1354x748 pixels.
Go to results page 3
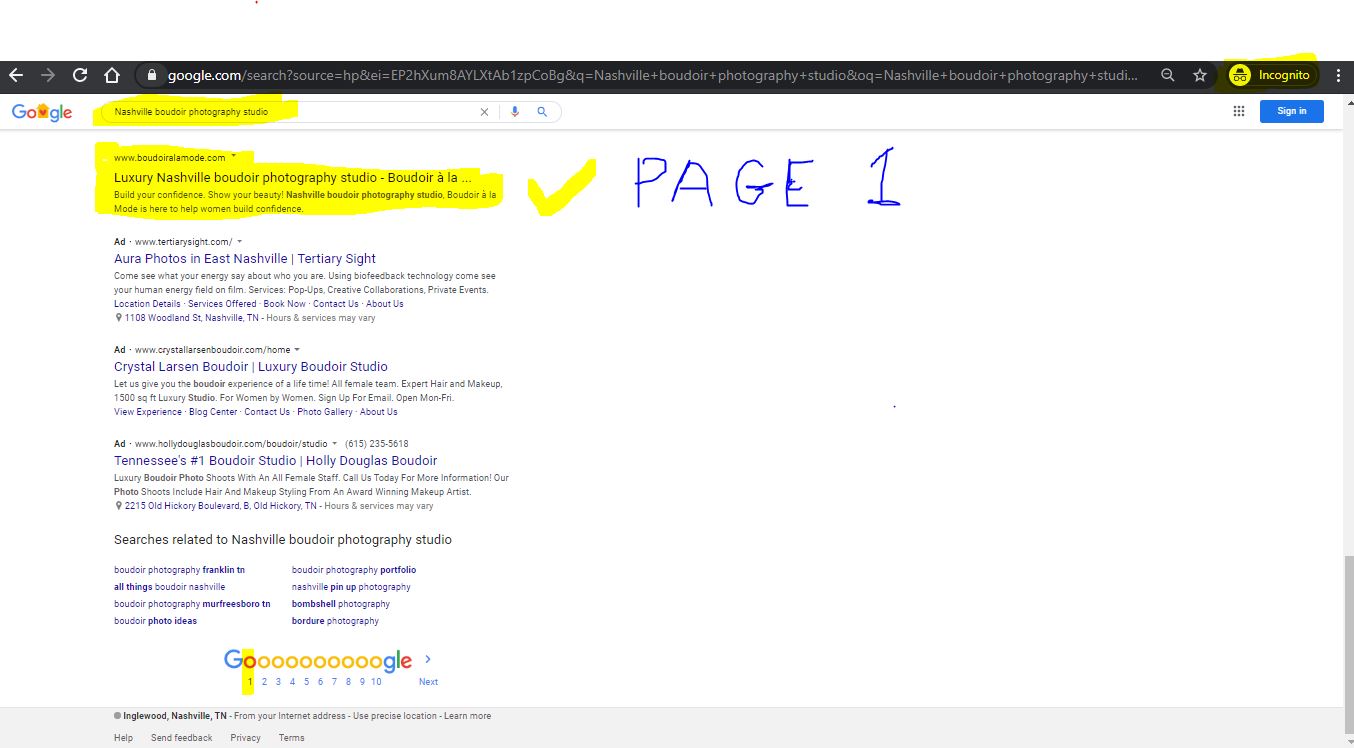pyautogui.click(x=278, y=682)
